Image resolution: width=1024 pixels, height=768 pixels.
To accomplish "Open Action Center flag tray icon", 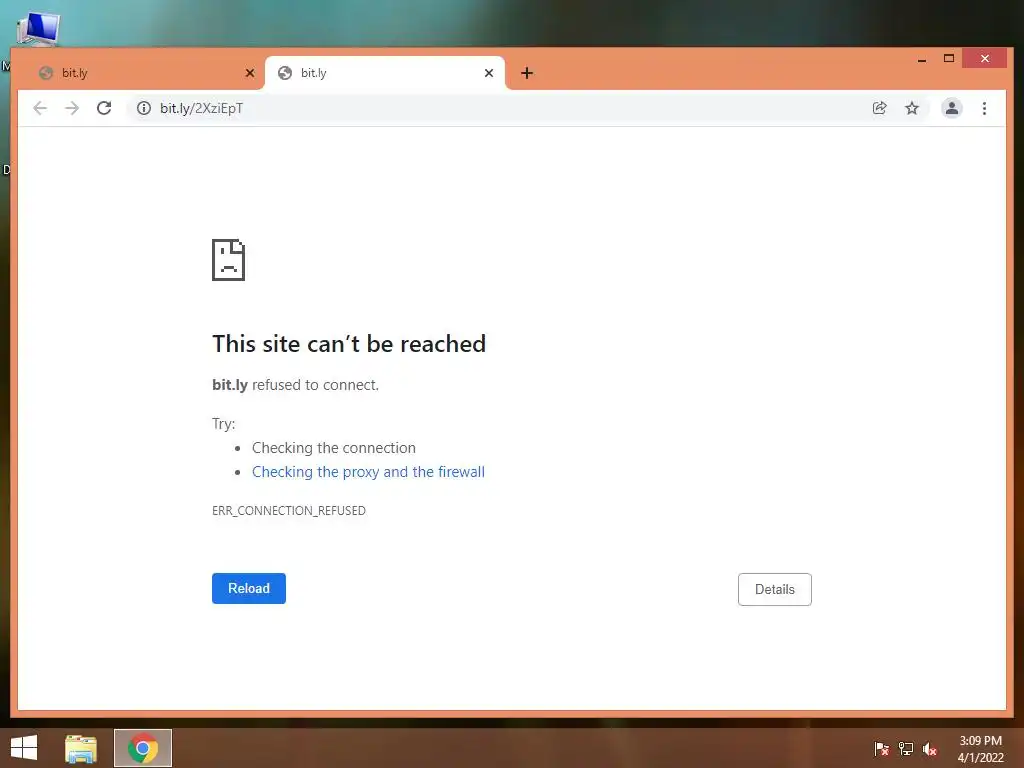I will click(x=881, y=749).
